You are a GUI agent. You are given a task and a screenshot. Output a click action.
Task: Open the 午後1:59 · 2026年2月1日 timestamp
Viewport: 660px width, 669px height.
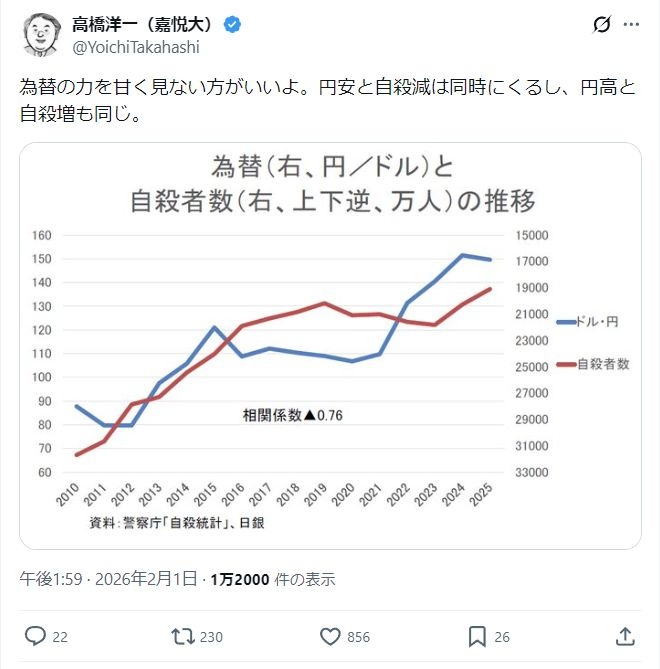click(110, 579)
